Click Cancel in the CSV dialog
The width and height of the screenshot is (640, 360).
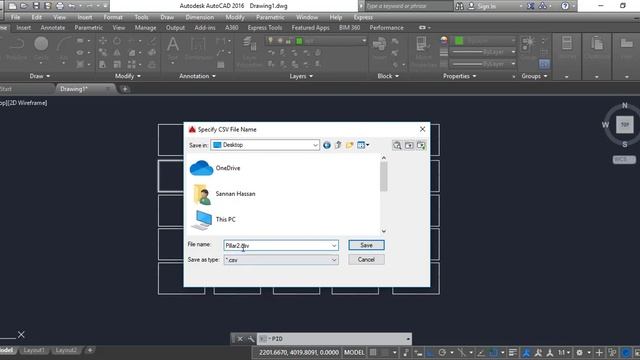366,260
